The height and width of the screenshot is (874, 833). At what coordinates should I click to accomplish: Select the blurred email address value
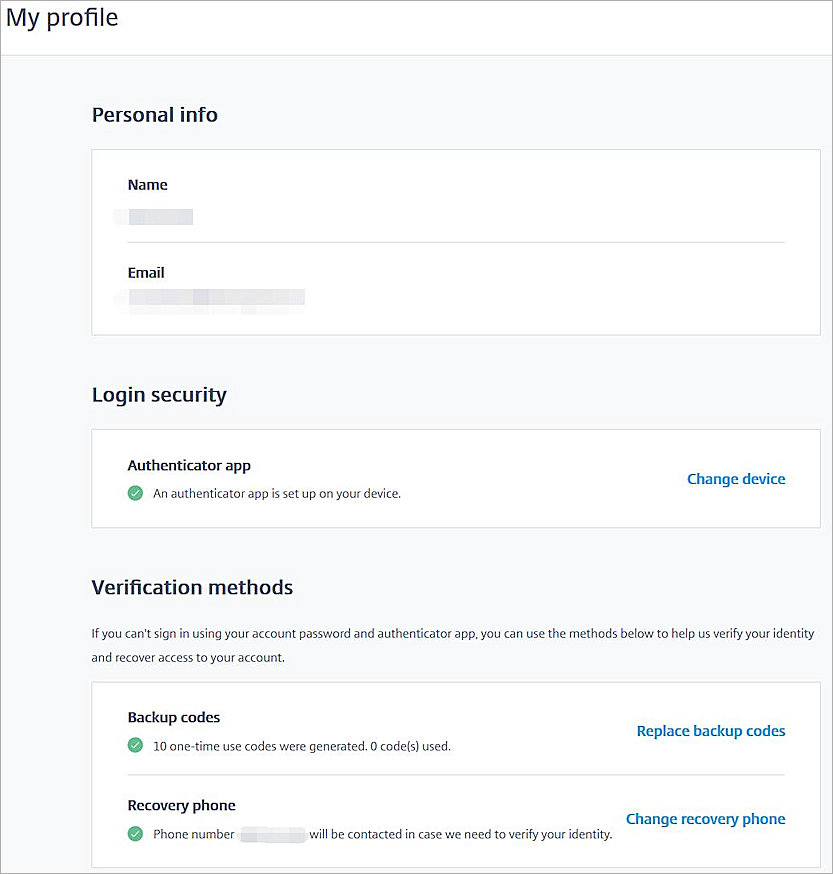(x=210, y=297)
